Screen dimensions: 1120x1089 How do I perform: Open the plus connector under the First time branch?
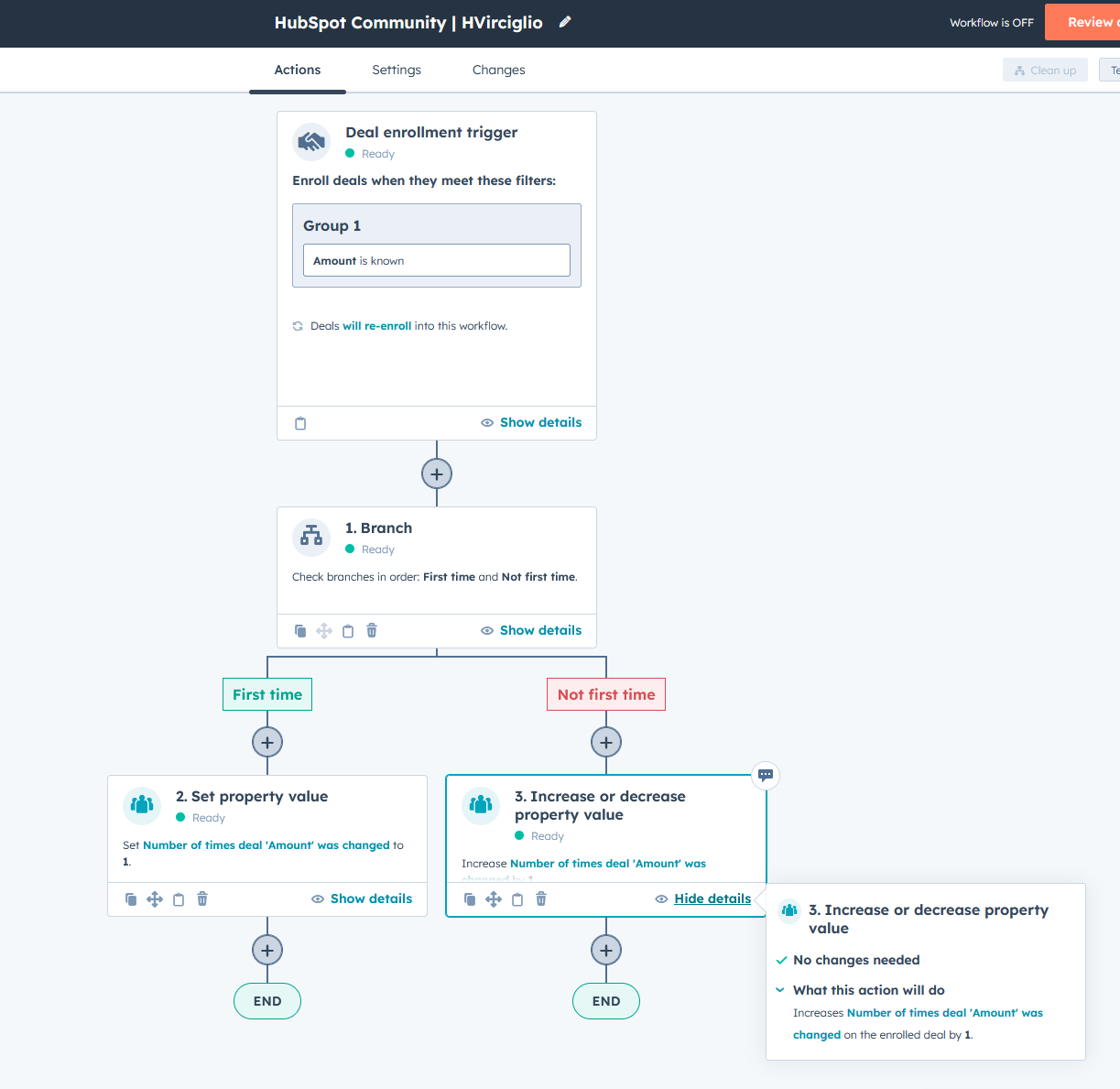pos(266,742)
